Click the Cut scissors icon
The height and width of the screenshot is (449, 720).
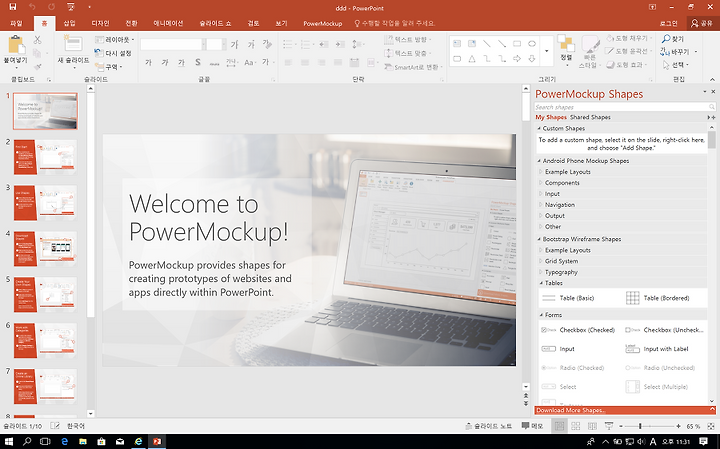[38, 40]
